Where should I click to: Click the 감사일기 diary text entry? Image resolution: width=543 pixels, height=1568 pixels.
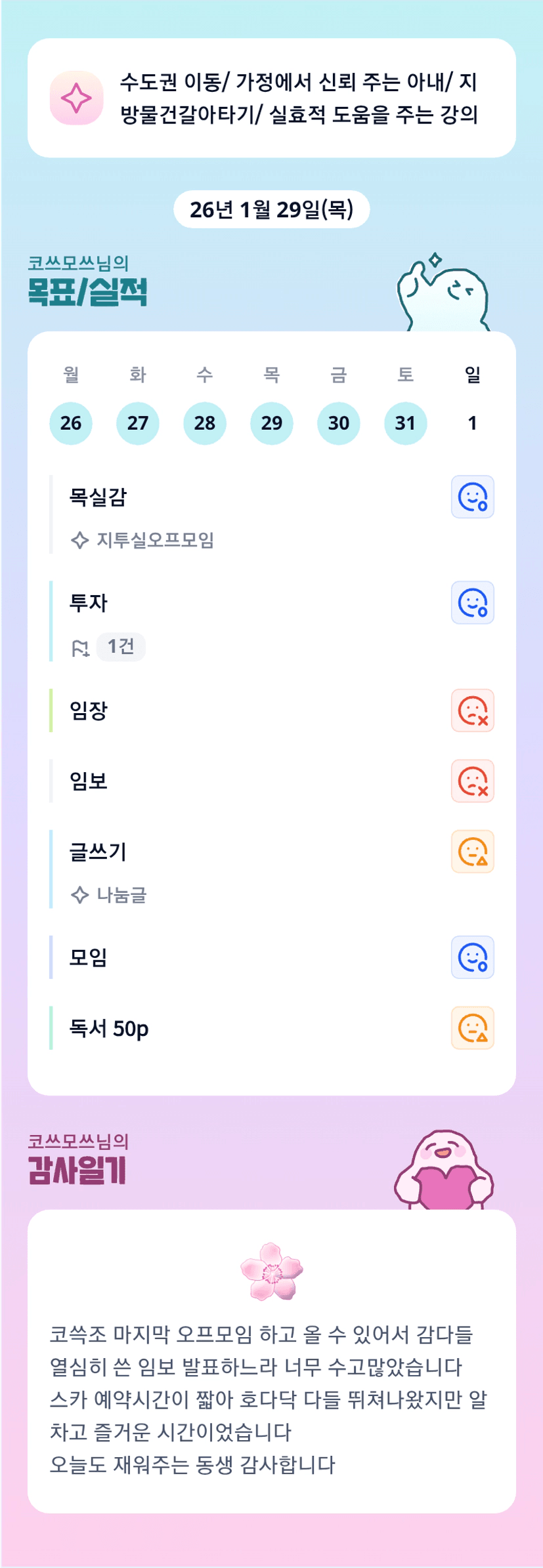coord(268,1399)
